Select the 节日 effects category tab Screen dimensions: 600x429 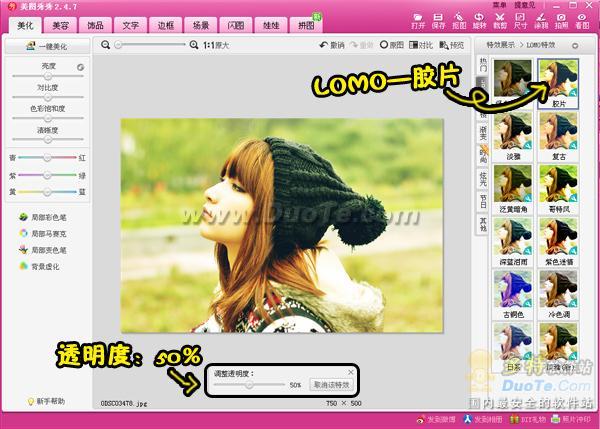[x=483, y=202]
